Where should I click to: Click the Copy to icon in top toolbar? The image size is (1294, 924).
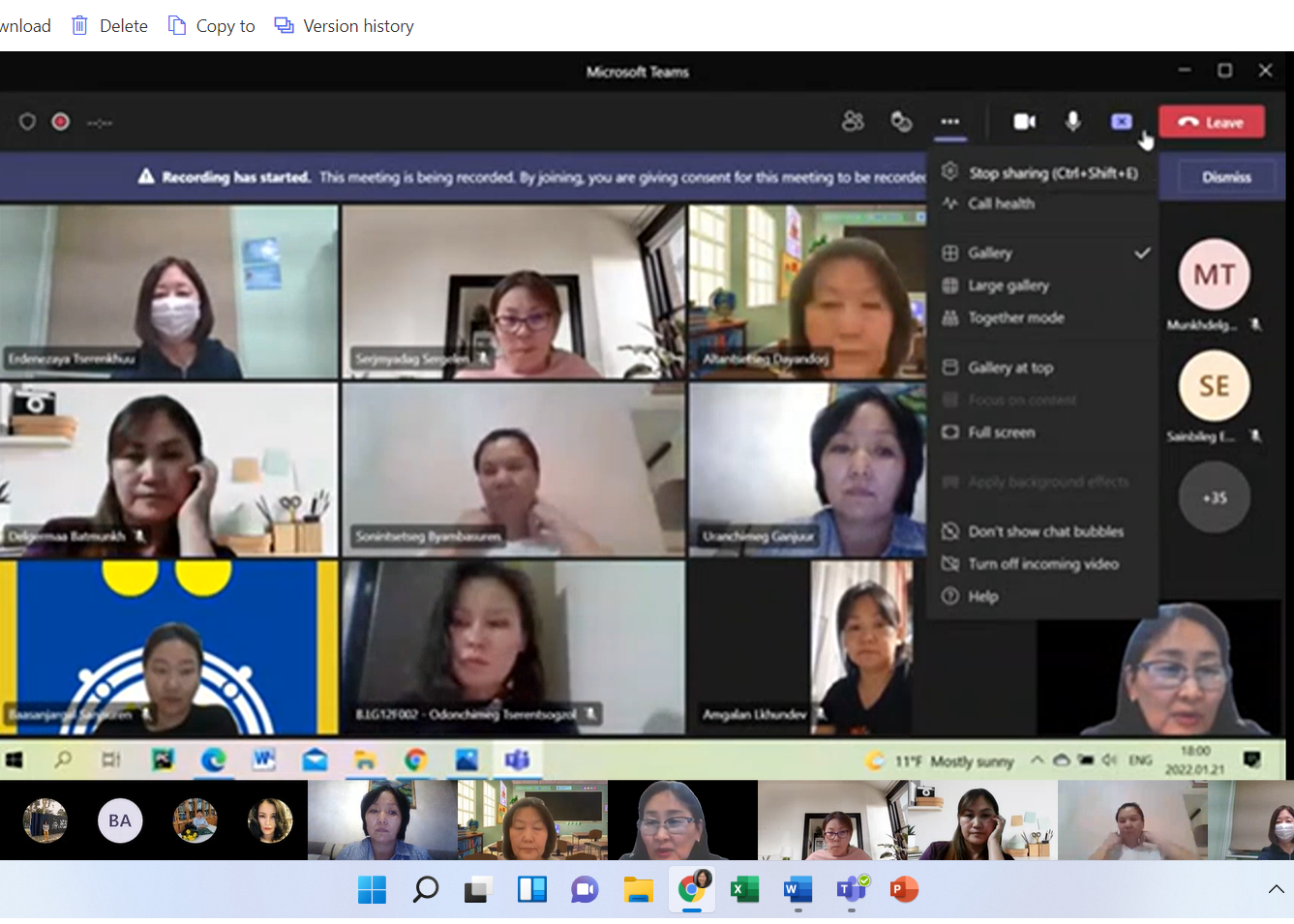[x=176, y=25]
